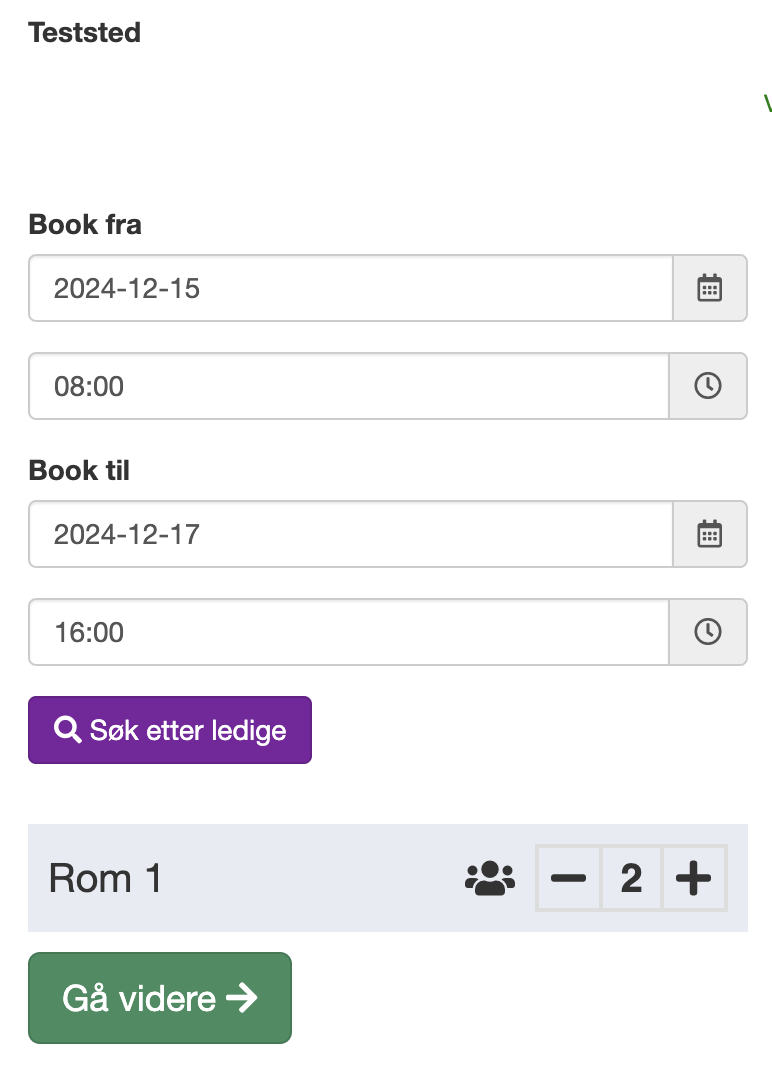Click the Teststed heading
The height and width of the screenshot is (1072, 772).
[84, 33]
